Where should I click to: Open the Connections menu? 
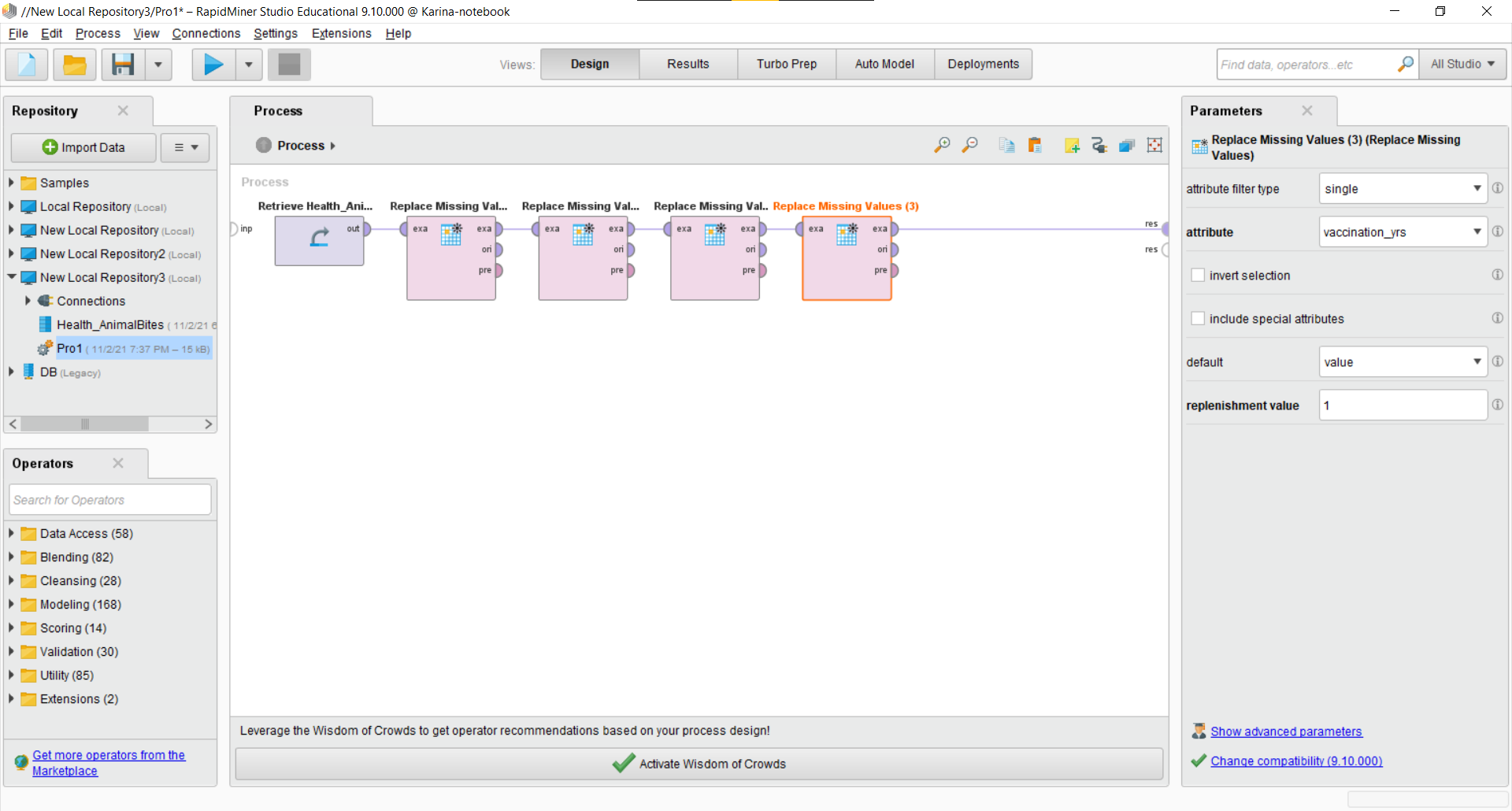pos(206,33)
